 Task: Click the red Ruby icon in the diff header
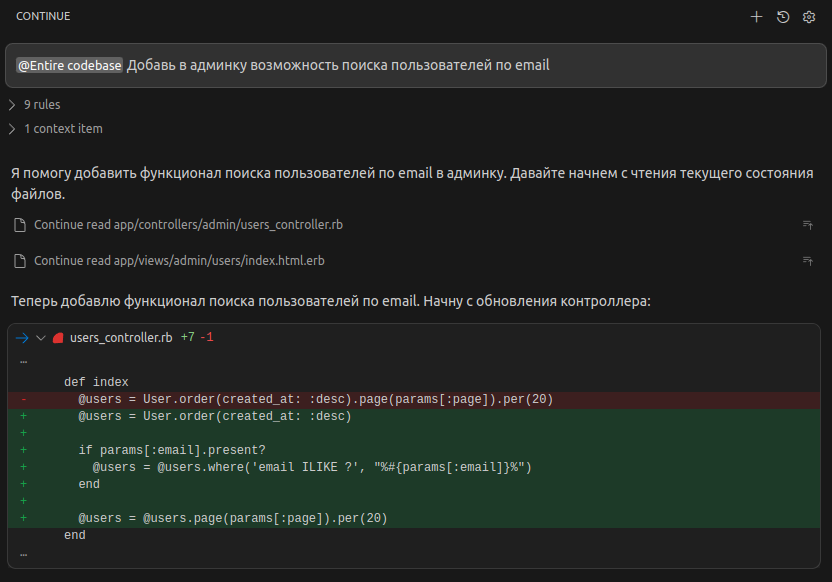pyautogui.click(x=57, y=337)
